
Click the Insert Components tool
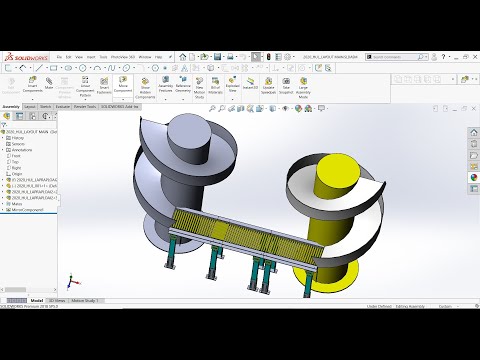coord(32,85)
